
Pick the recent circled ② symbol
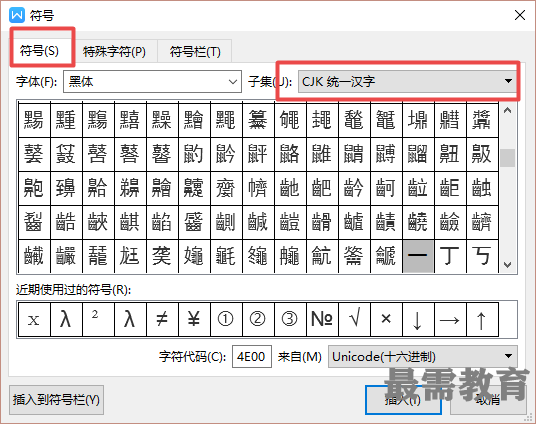click(x=258, y=320)
